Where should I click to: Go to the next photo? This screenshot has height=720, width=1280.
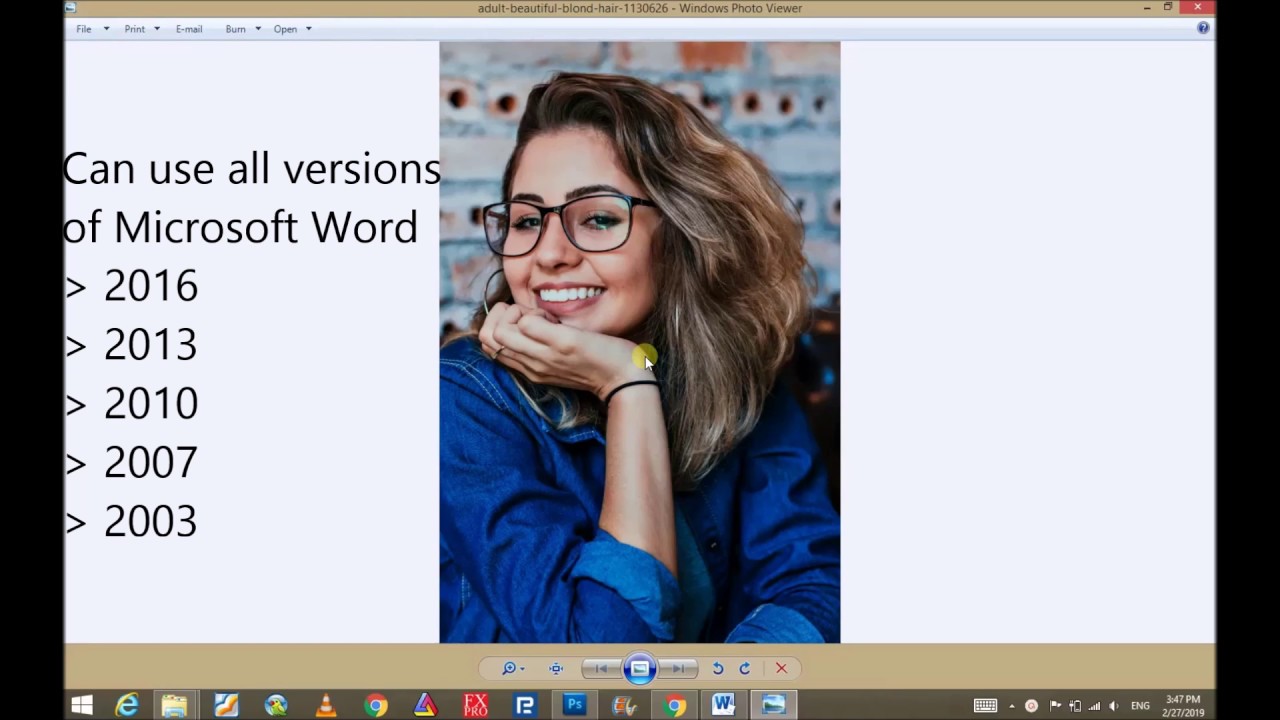pyautogui.click(x=678, y=668)
